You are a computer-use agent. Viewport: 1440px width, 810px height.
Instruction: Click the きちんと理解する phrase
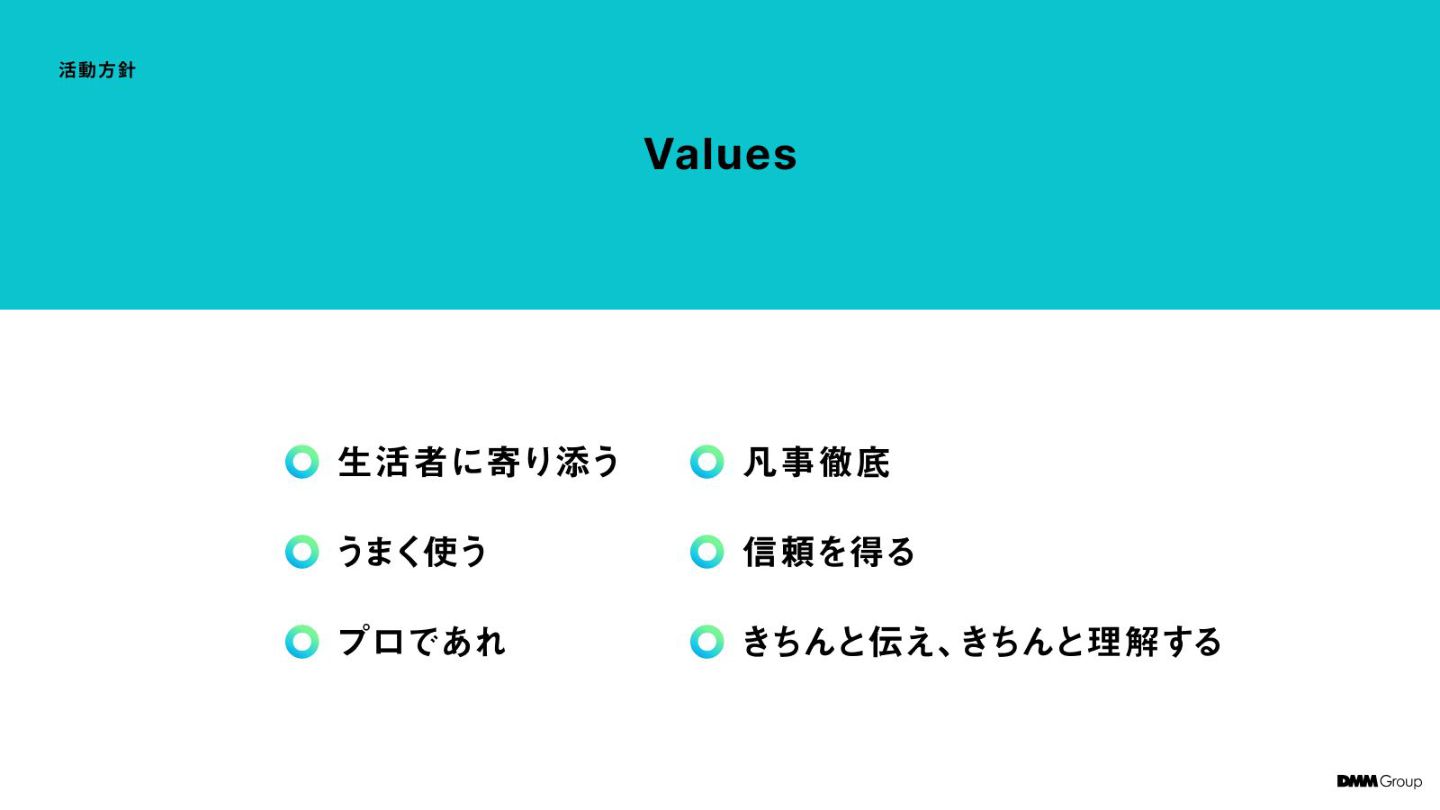pyautogui.click(x=1092, y=641)
